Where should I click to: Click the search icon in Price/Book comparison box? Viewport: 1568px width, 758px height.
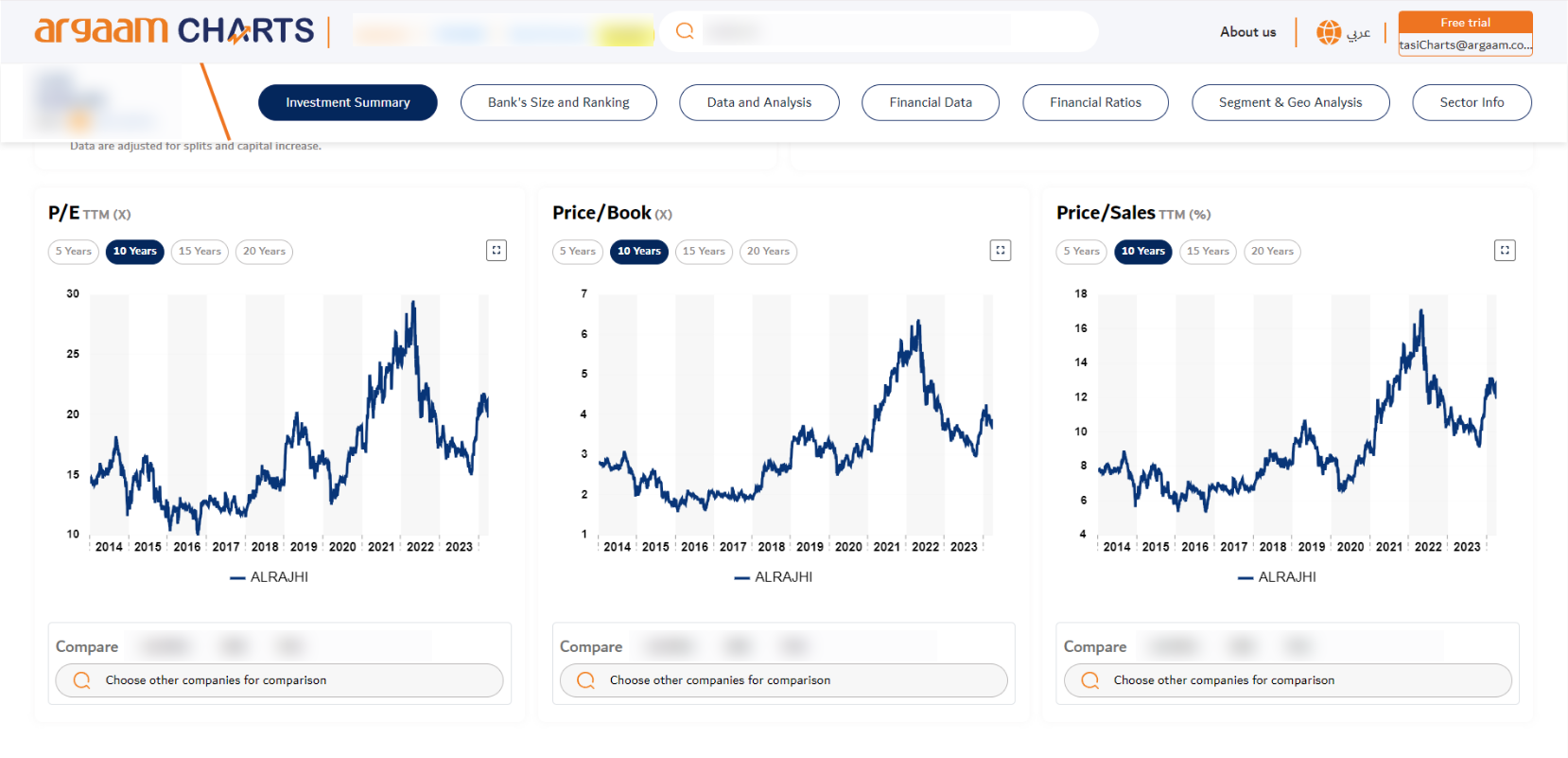click(x=585, y=680)
